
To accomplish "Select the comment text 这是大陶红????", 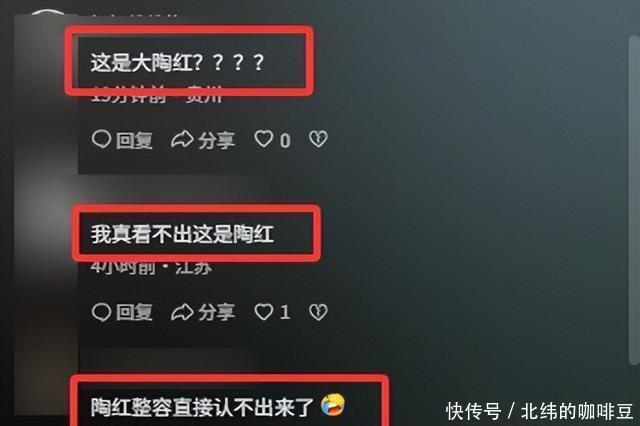I will click(178, 62).
